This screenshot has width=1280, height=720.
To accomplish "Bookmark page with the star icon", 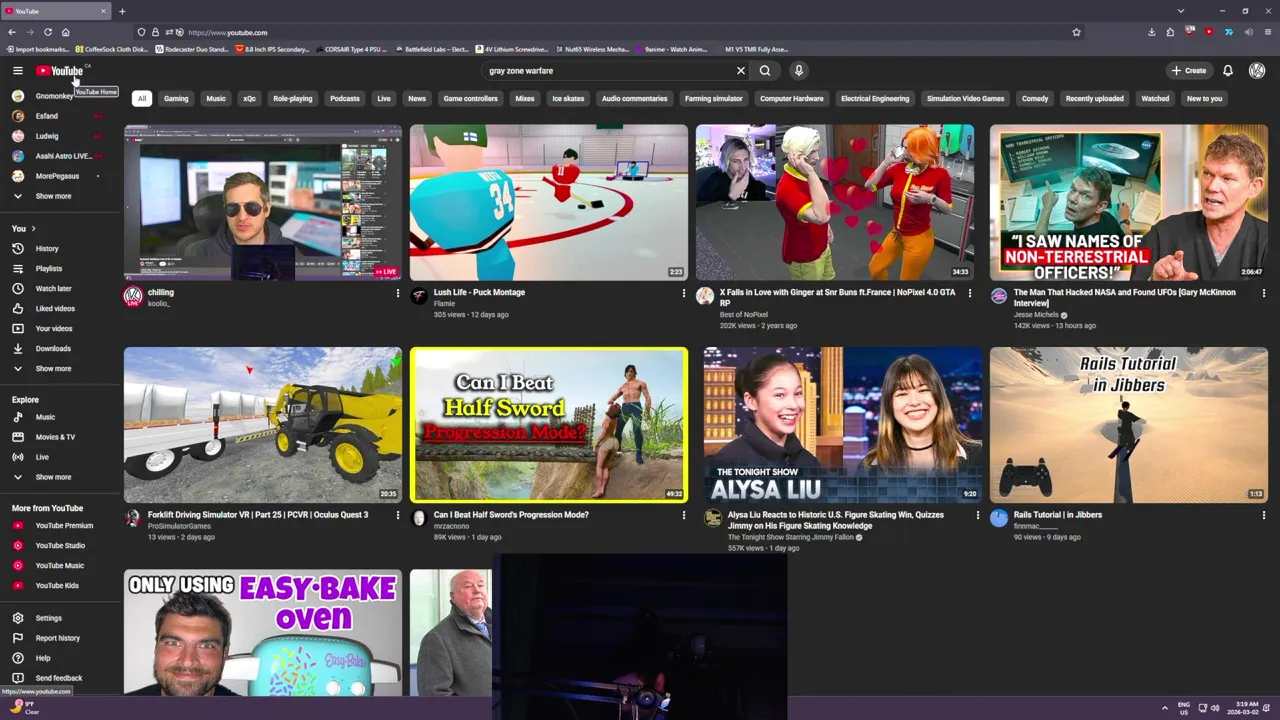I will [x=1076, y=32].
